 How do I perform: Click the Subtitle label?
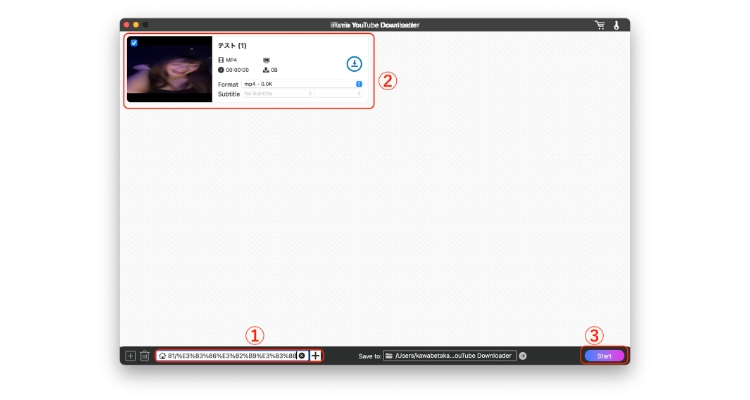tap(229, 94)
